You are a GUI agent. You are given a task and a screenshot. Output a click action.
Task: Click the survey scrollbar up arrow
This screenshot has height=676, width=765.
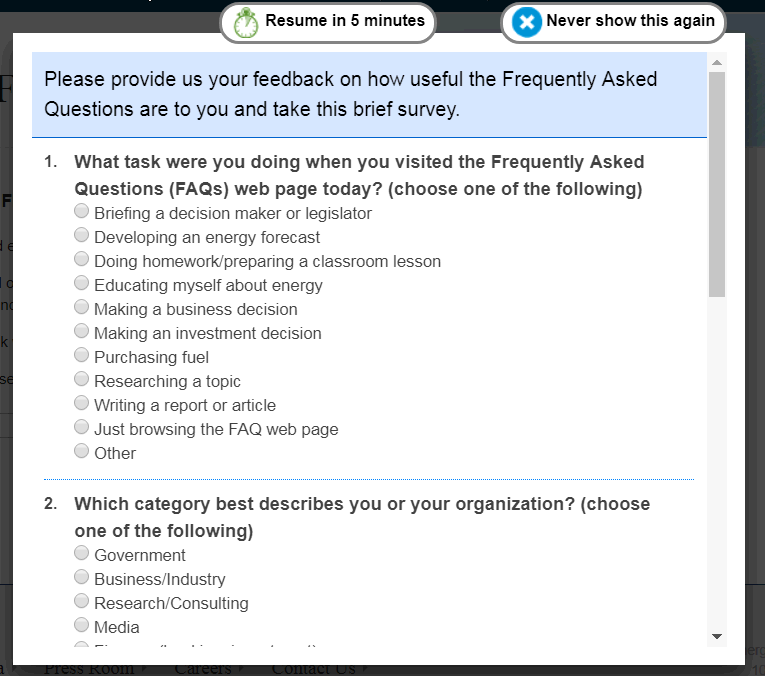pos(716,62)
